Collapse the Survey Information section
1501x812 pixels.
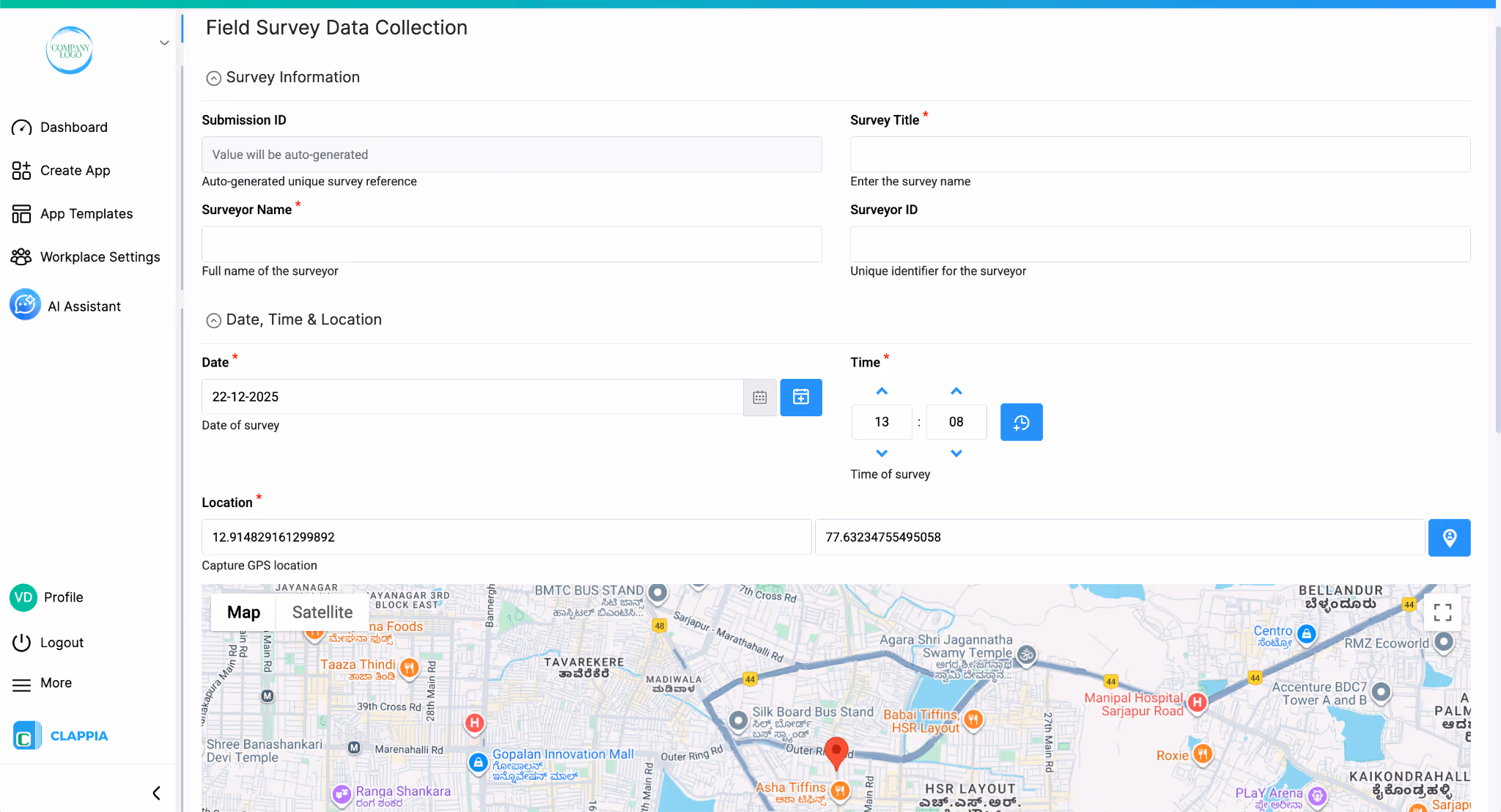(x=213, y=78)
